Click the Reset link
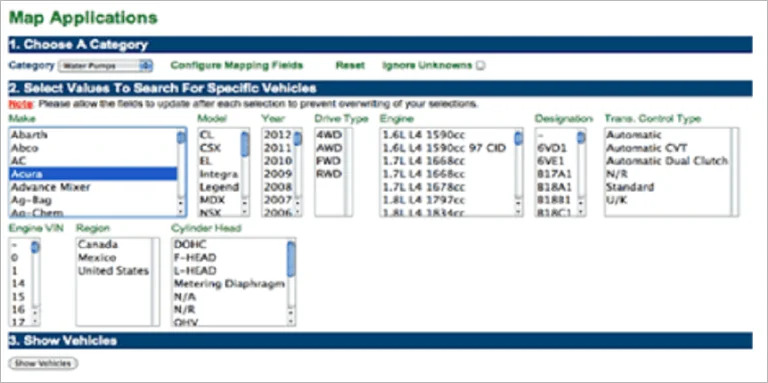The height and width of the screenshot is (383, 768). pyautogui.click(x=350, y=65)
